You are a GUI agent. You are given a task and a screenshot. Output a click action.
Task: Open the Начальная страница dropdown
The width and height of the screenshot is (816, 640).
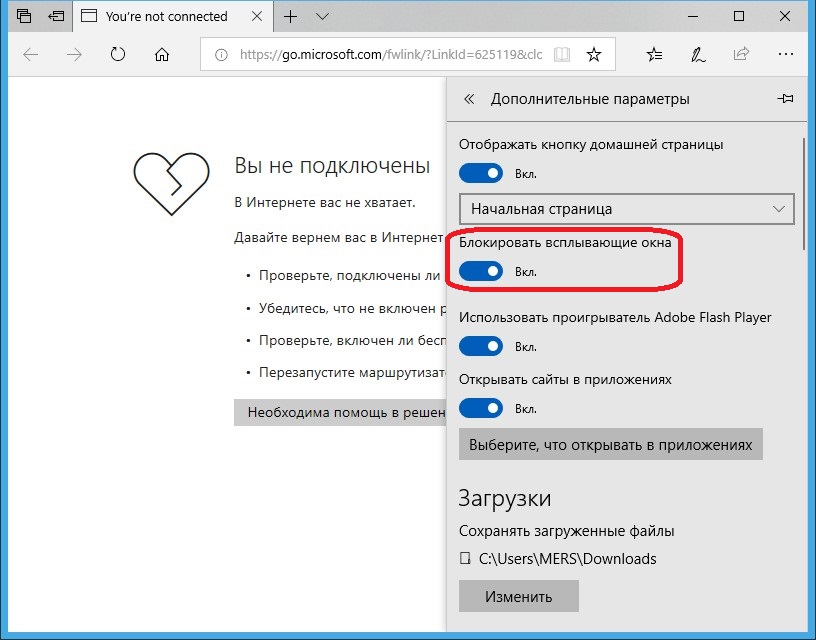627,209
